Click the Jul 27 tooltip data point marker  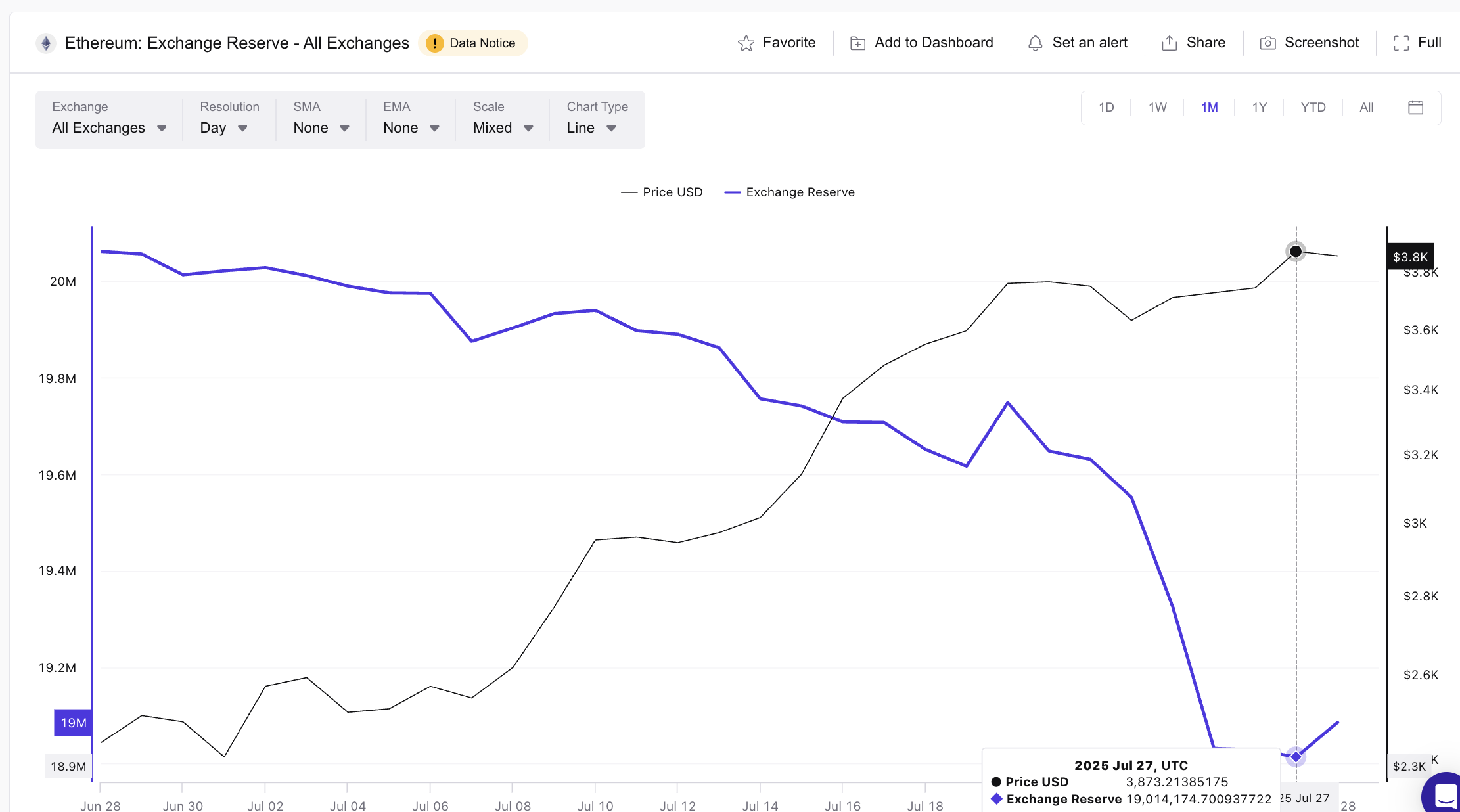tap(1296, 756)
